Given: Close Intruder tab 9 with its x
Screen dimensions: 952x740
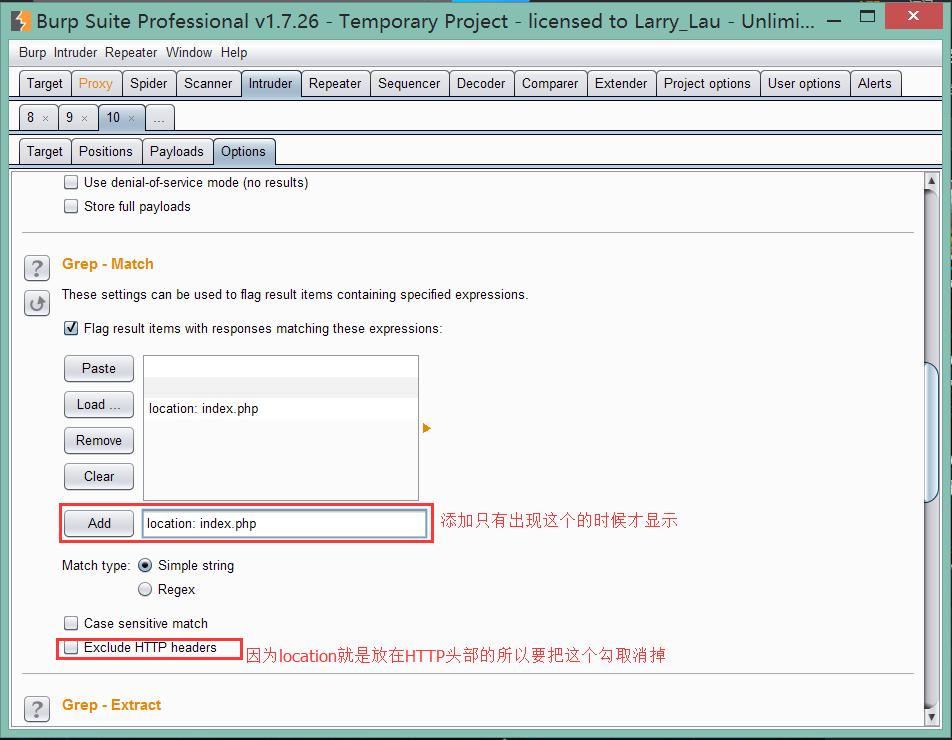Looking at the screenshot, I should pos(84,118).
